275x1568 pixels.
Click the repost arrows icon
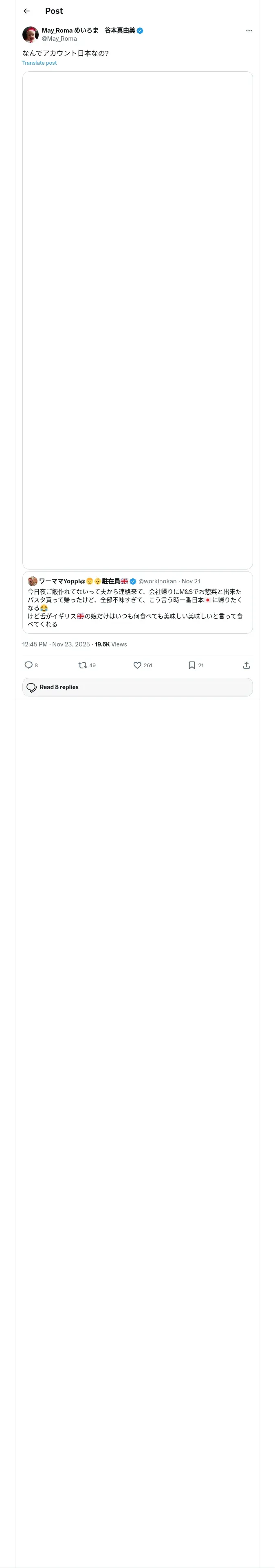82,665
